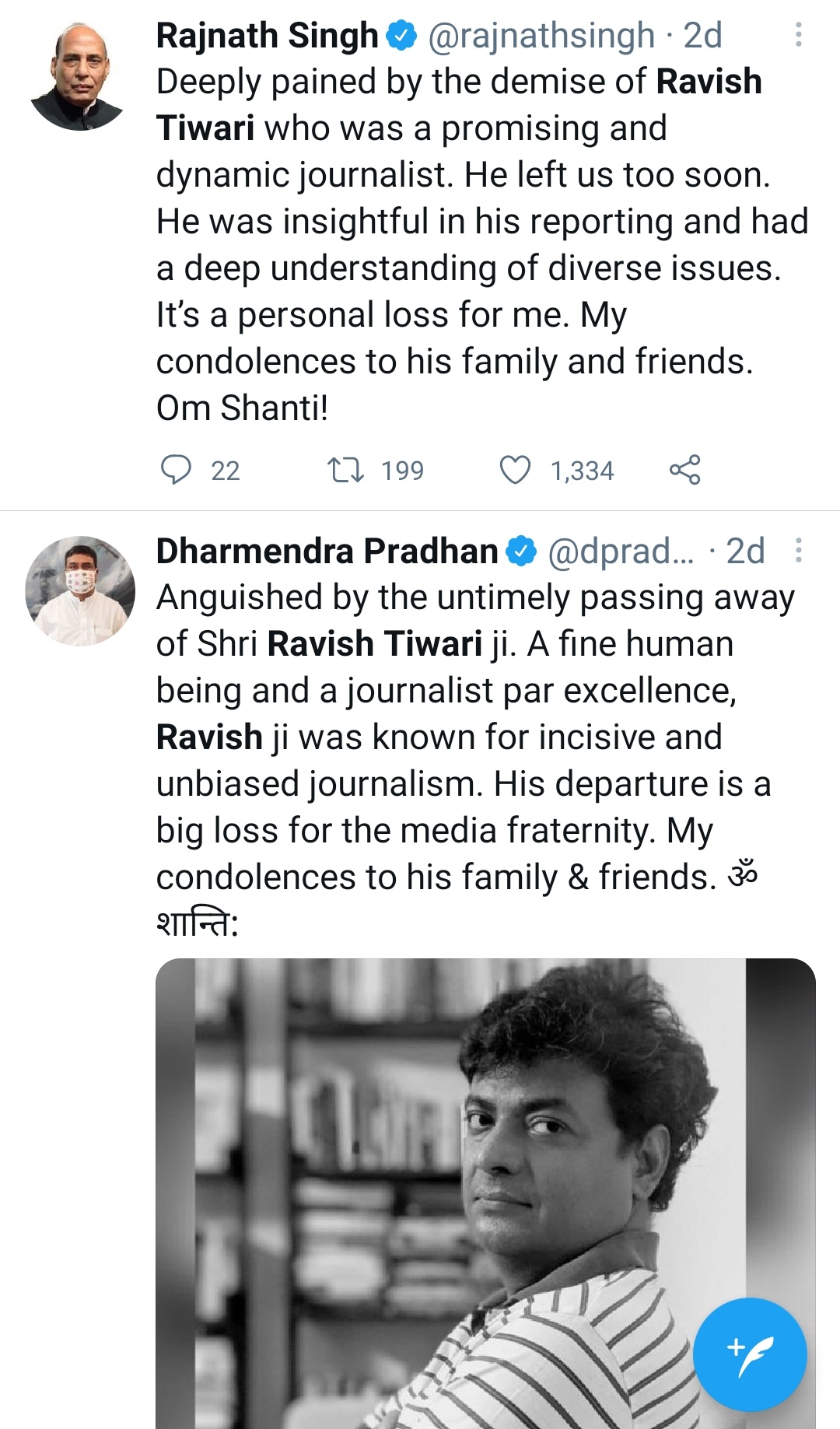The image size is (840, 1429).
Task: Open the @rajnathsingh handle
Action: coord(541,36)
